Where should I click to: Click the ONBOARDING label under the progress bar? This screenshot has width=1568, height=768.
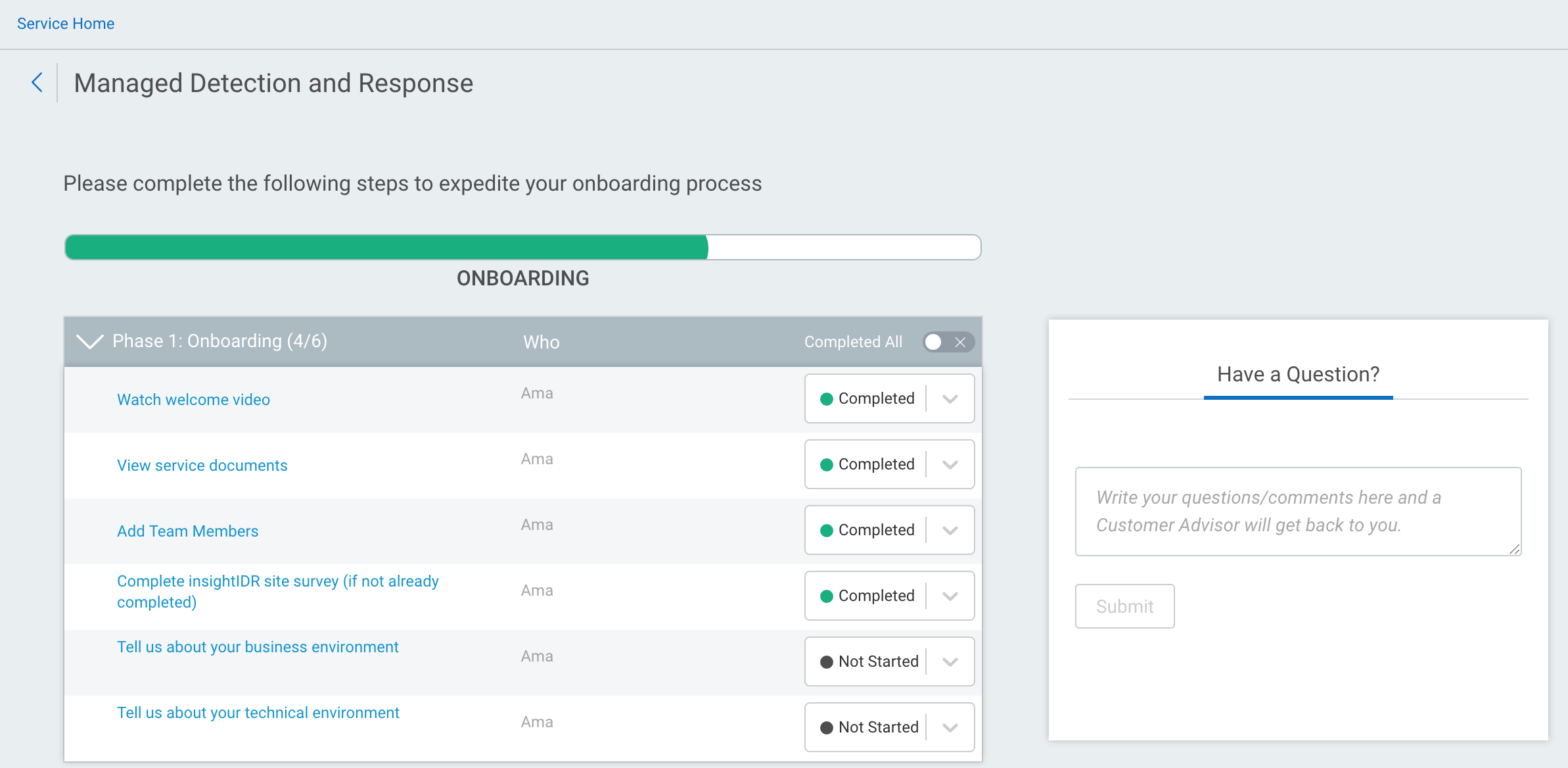tap(522, 278)
